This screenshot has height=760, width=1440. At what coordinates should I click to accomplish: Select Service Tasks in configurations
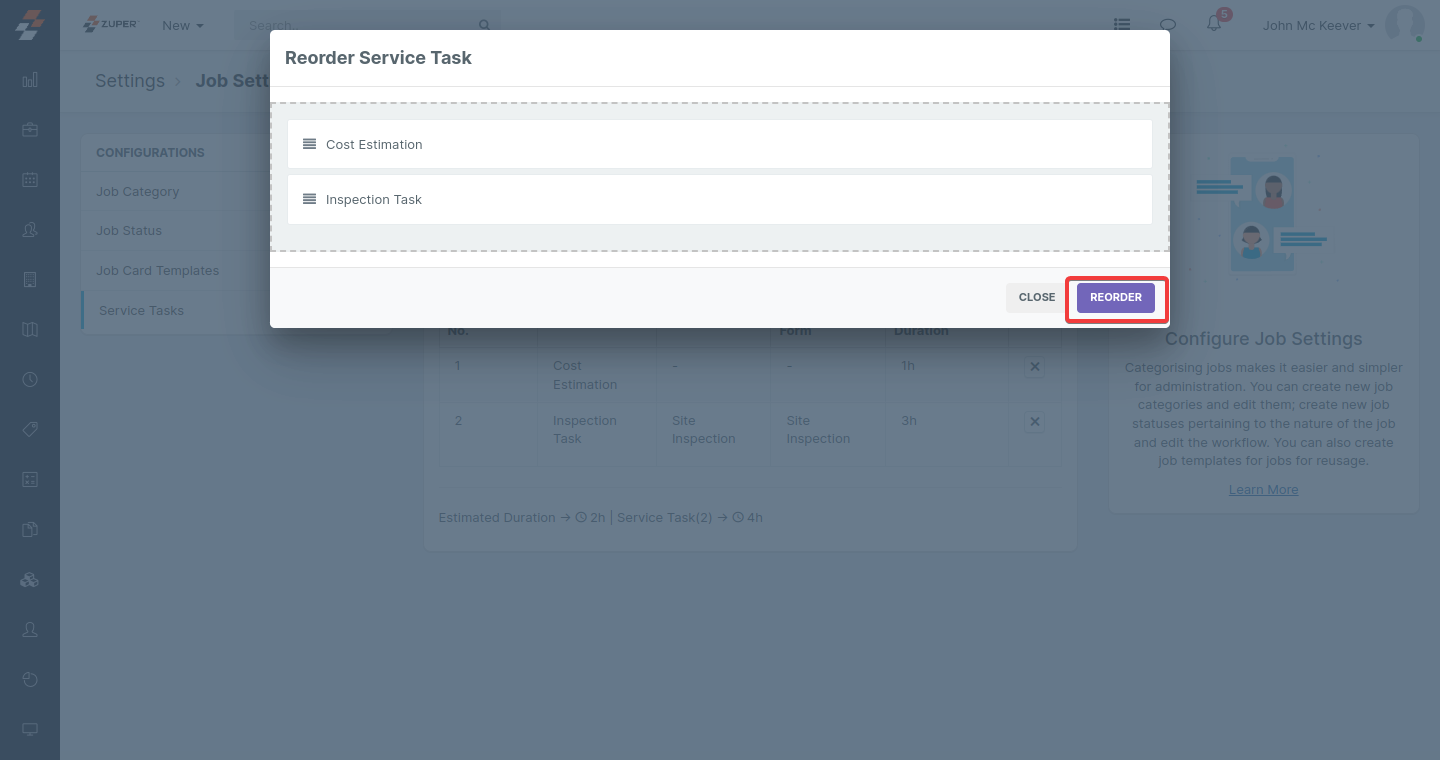[141, 310]
